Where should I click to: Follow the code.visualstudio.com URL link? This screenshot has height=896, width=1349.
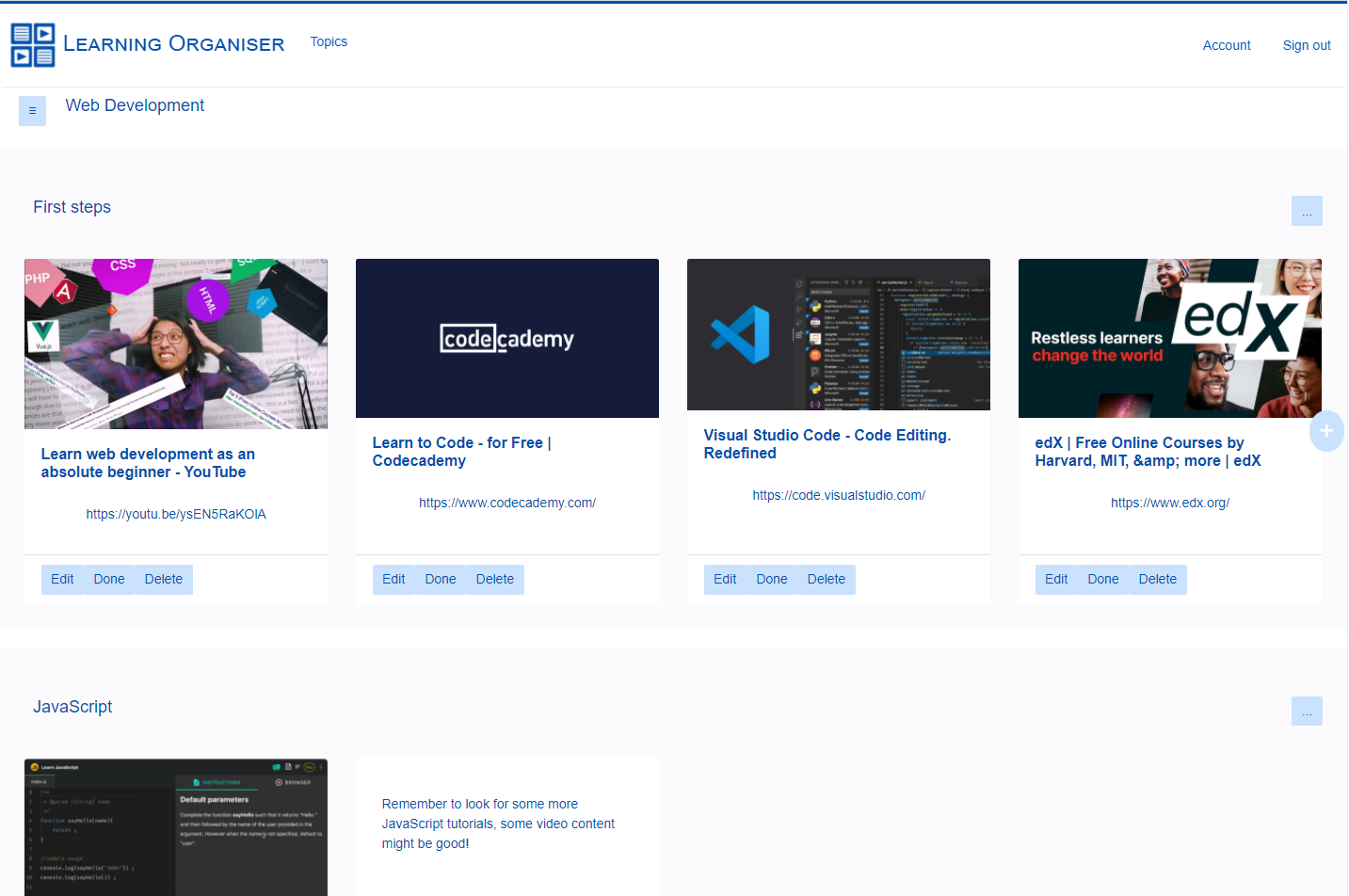pos(838,496)
